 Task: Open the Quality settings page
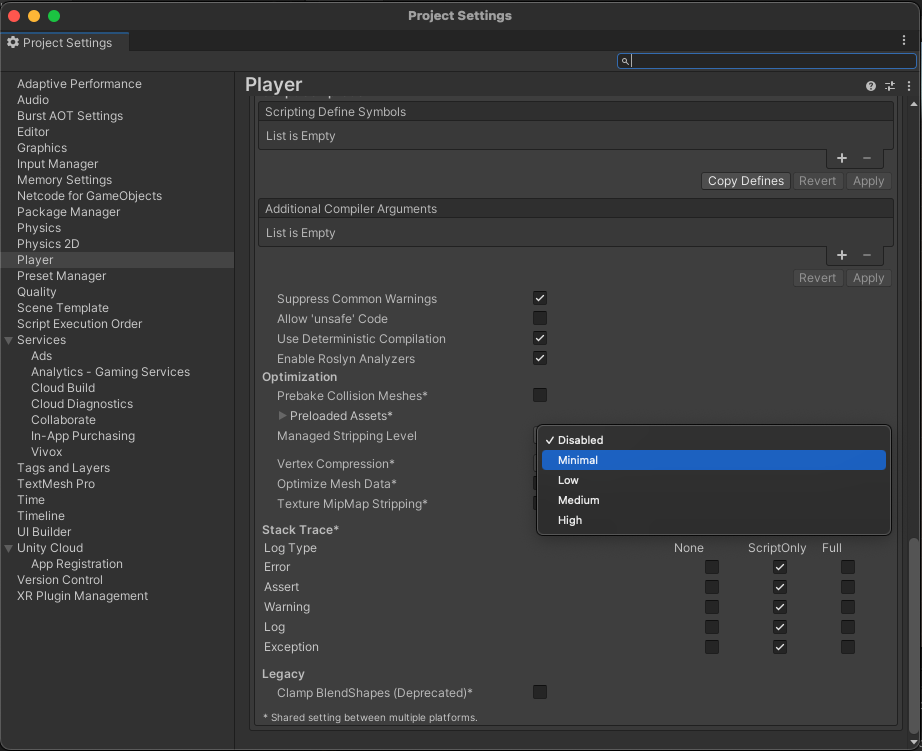(x=35, y=291)
